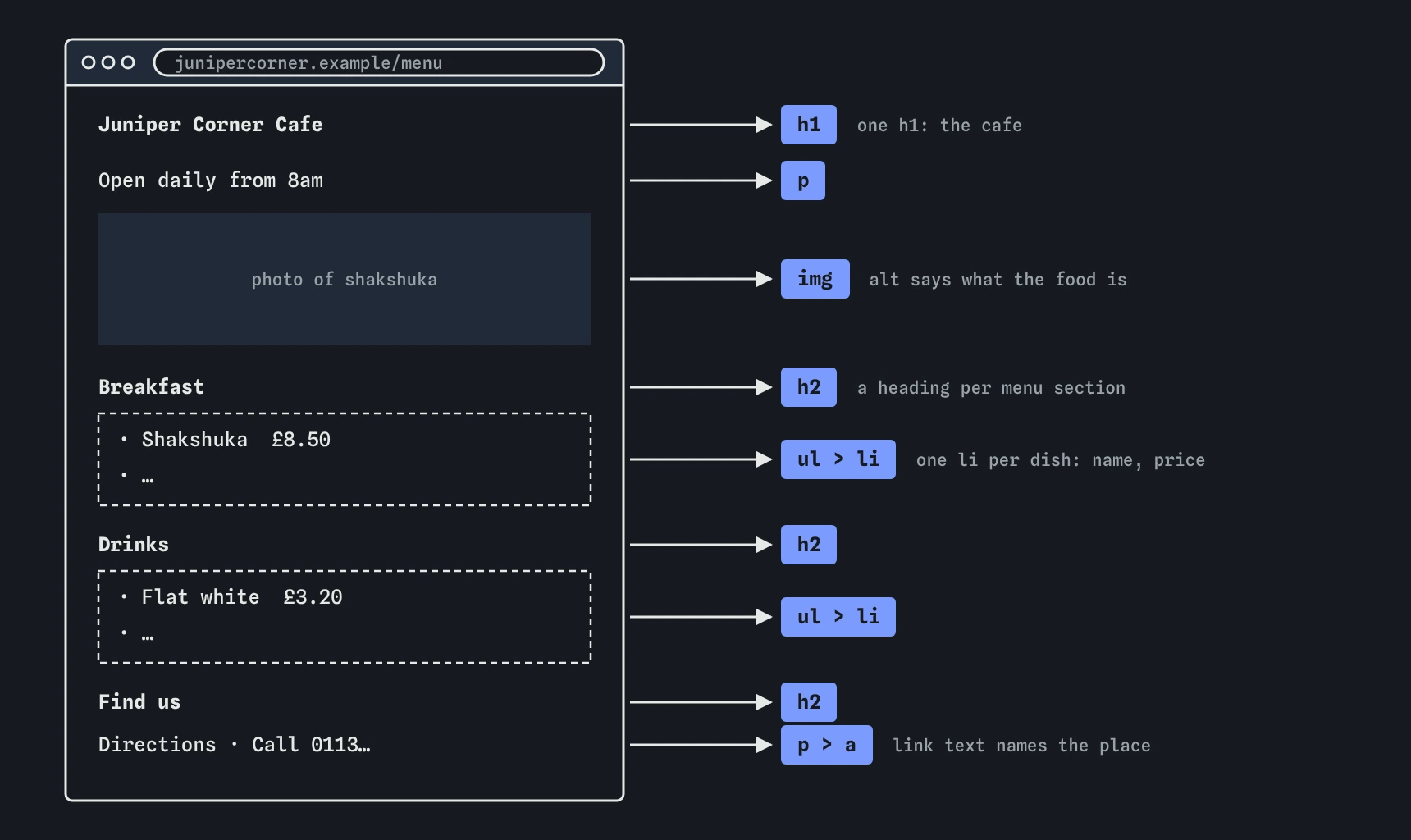The image size is (1411, 840).
Task: Click the ul > li badge for Drinks list
Action: [838, 617]
